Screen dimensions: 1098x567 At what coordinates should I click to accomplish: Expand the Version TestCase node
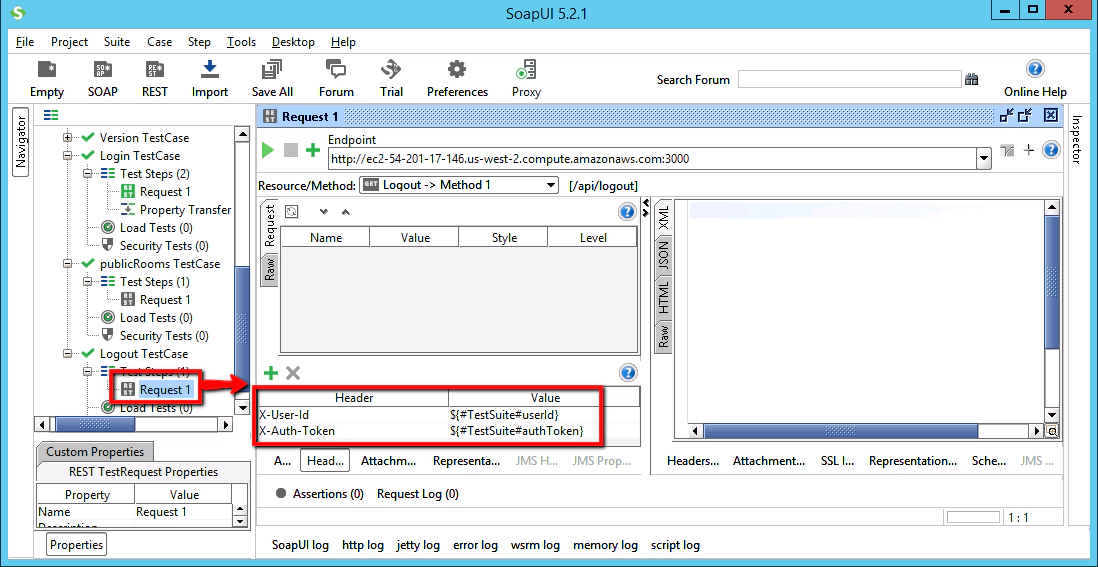tap(68, 138)
